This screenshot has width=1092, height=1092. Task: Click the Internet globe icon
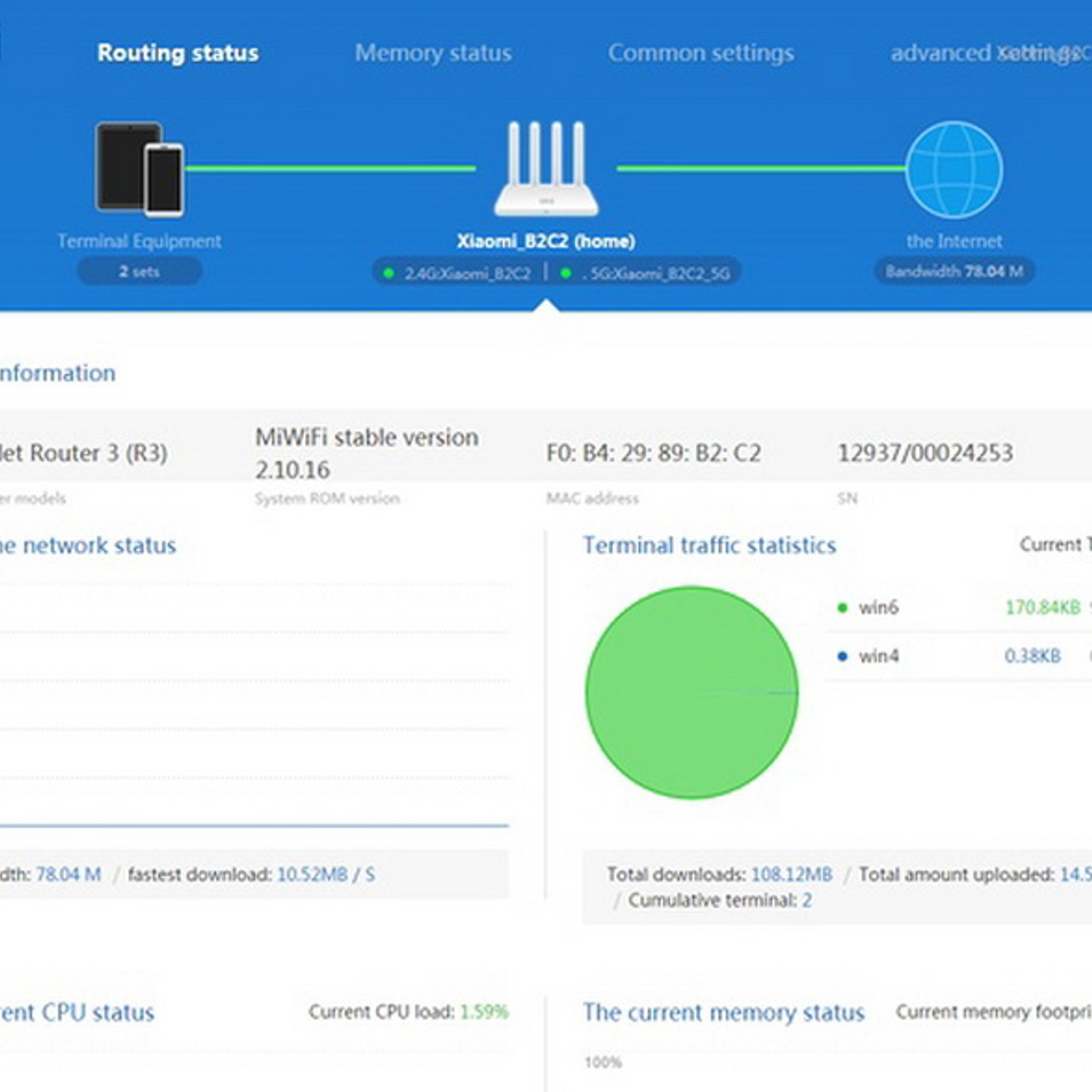point(954,169)
